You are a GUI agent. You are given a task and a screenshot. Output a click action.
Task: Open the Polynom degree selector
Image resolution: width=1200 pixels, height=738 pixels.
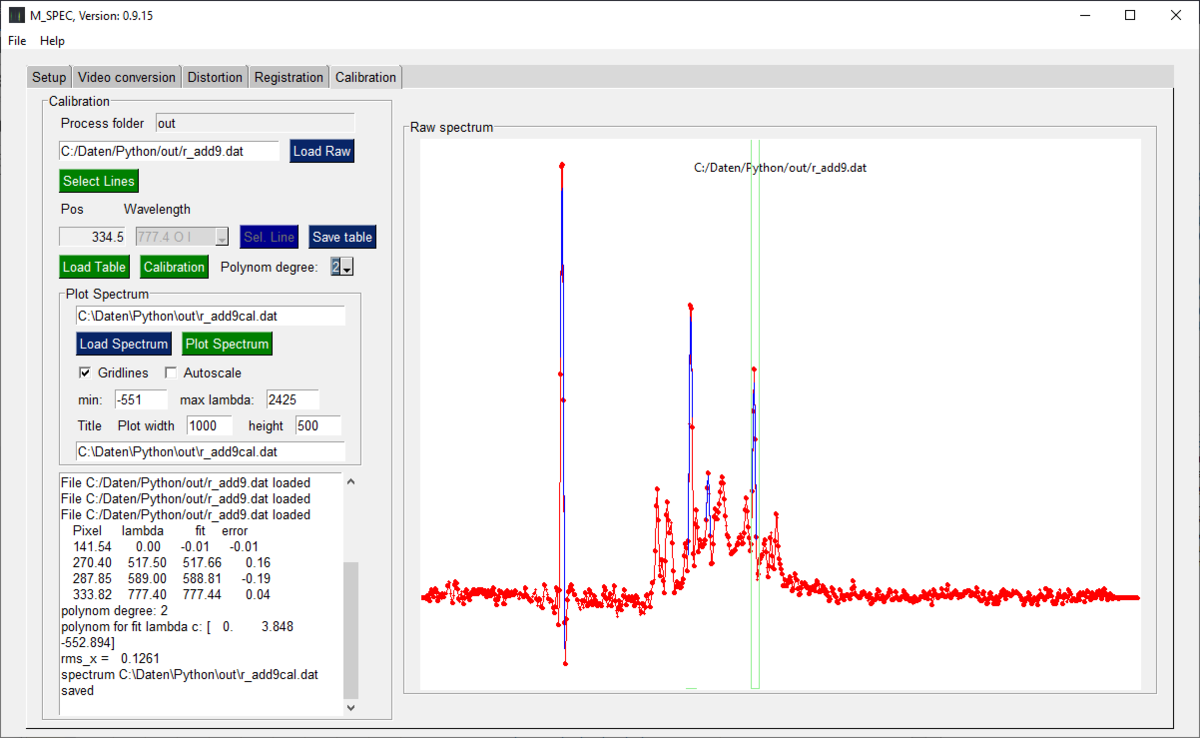pyautogui.click(x=347, y=267)
